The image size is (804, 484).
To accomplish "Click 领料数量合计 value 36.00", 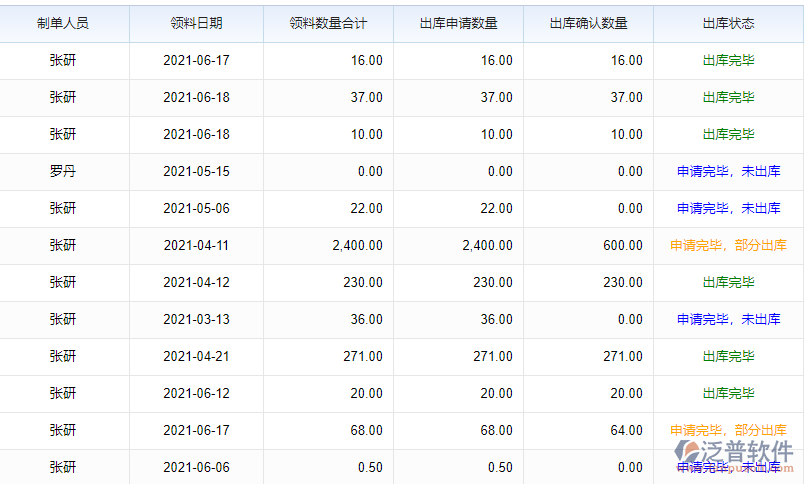I will 367,319.
